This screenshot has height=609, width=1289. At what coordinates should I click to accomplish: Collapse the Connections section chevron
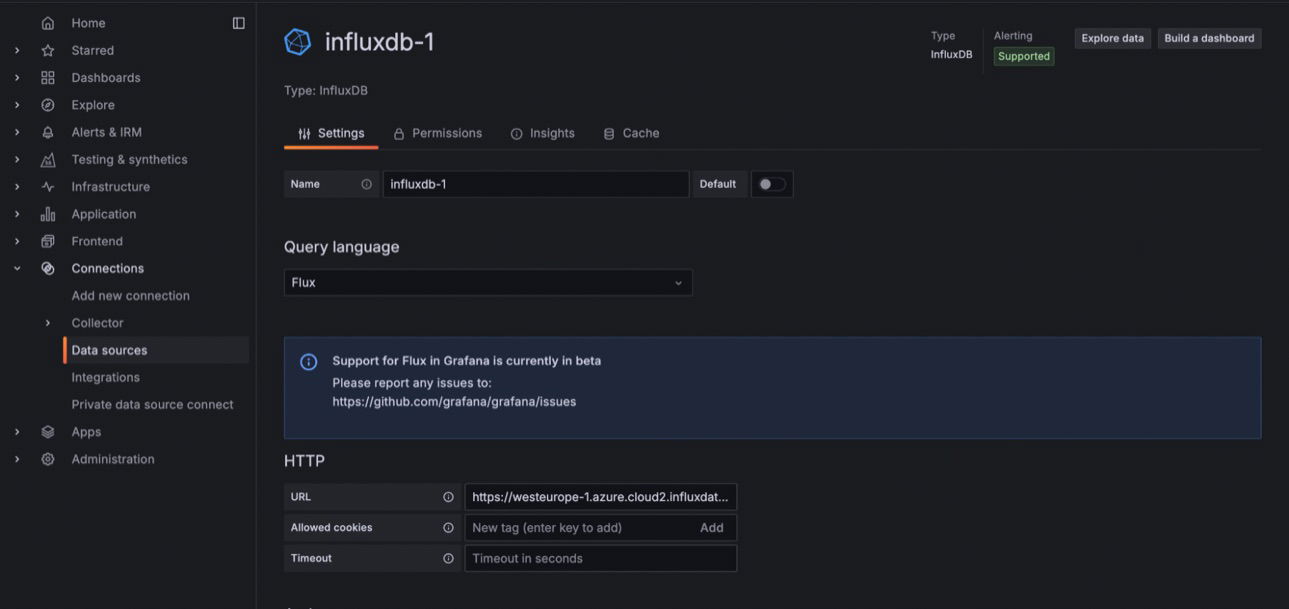[17, 268]
